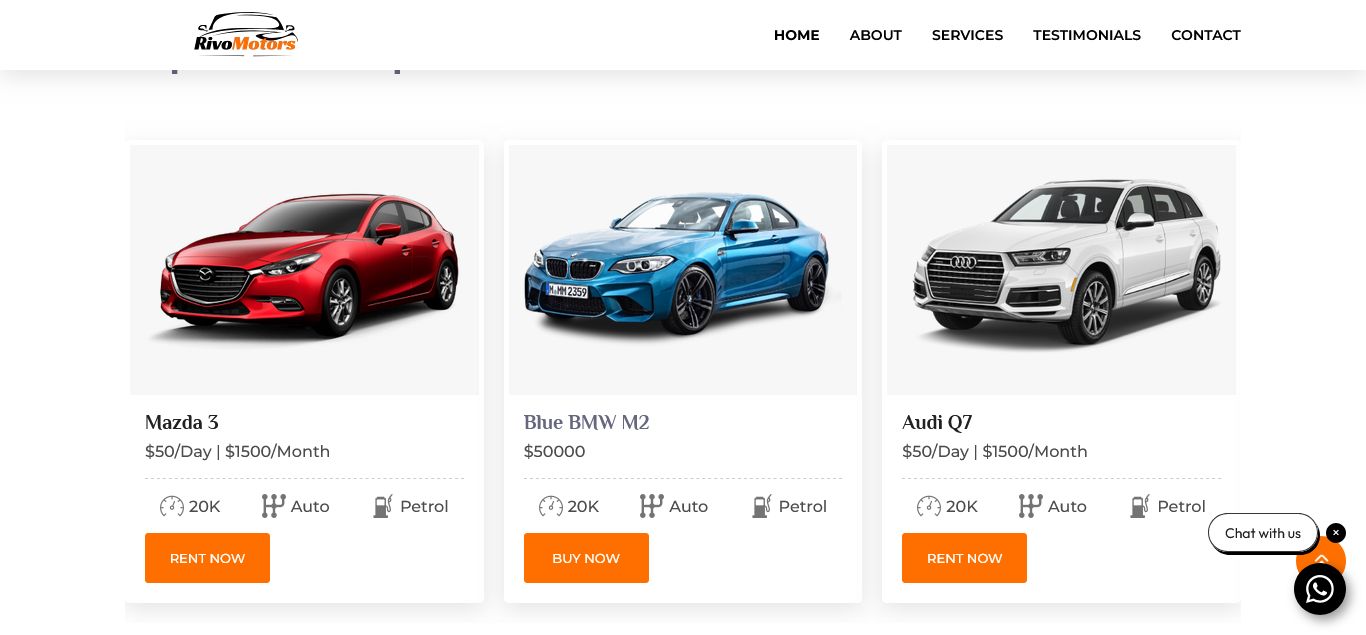Select the red Mazda 3 car image

[304, 269]
